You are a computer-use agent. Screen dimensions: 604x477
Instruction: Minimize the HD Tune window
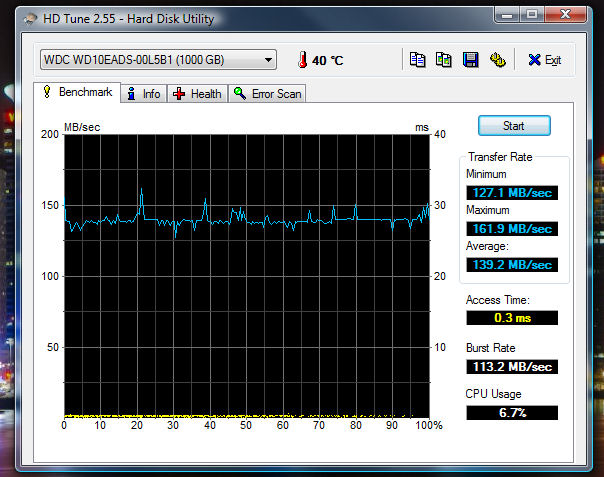pos(507,15)
